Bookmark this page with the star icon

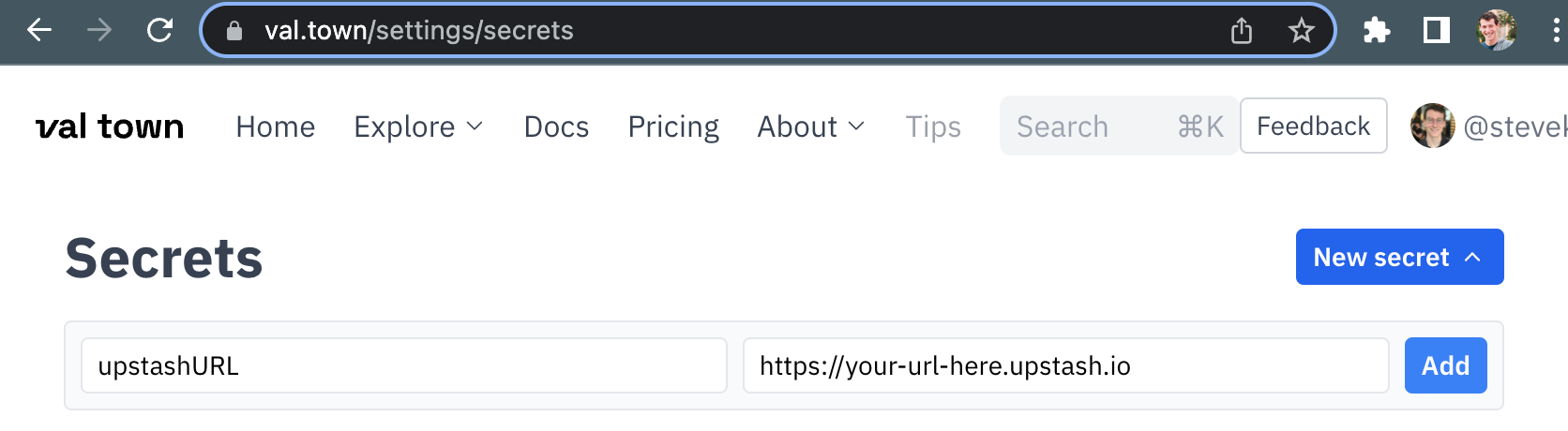(1302, 31)
